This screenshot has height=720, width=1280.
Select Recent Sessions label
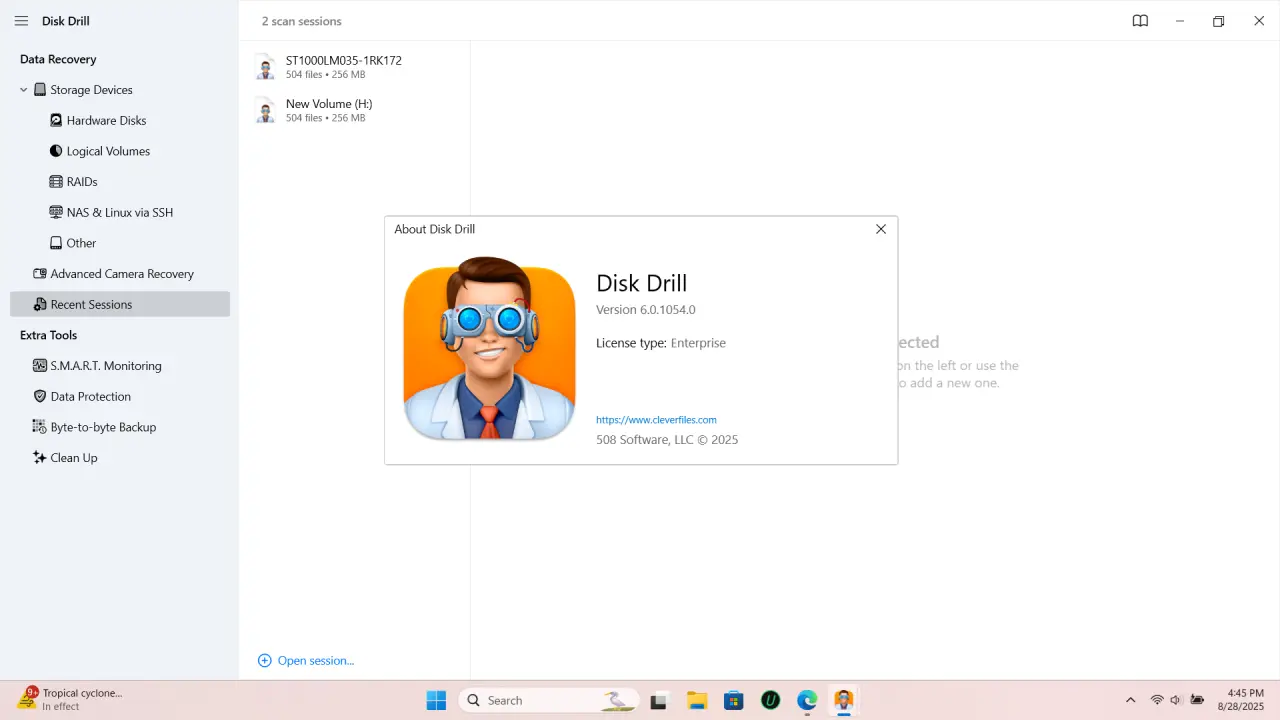pos(91,304)
